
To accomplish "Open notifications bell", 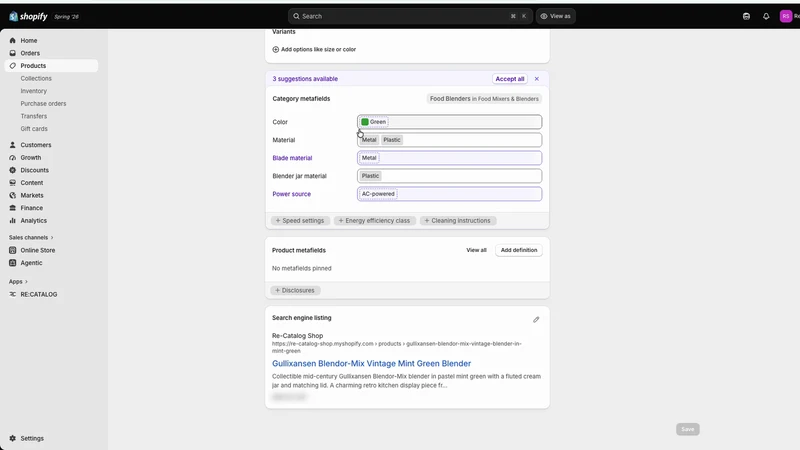I will (x=766, y=16).
